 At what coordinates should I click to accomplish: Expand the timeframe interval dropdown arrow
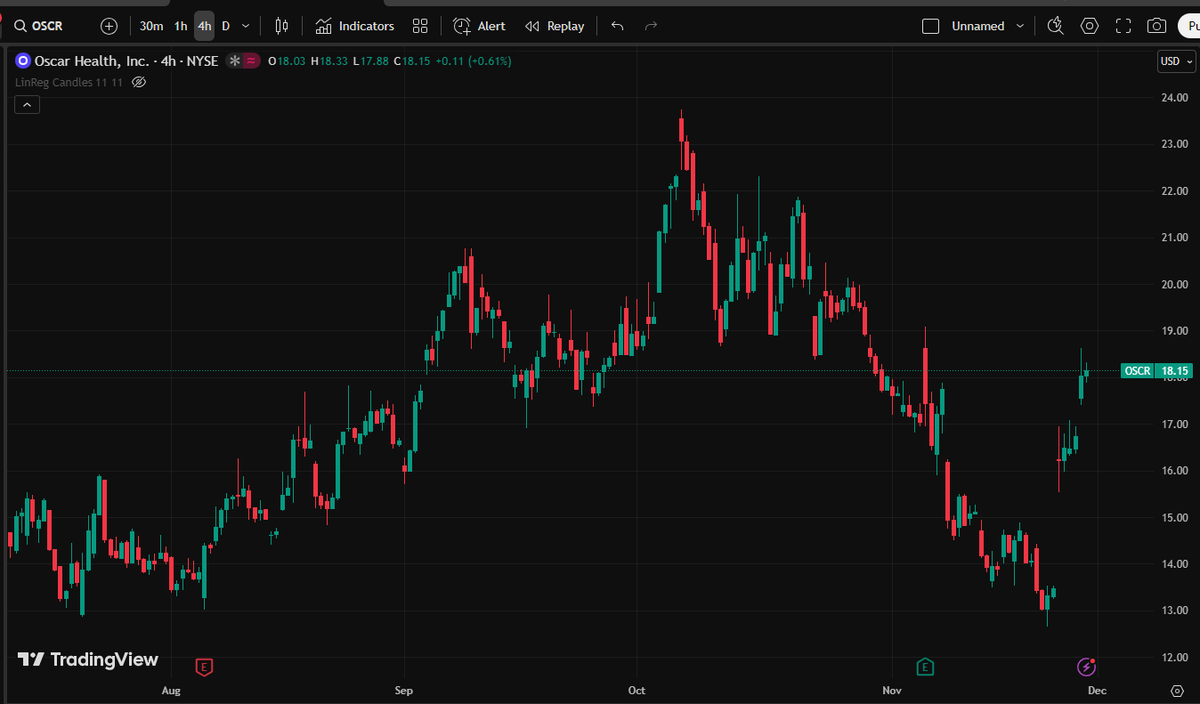click(x=246, y=26)
